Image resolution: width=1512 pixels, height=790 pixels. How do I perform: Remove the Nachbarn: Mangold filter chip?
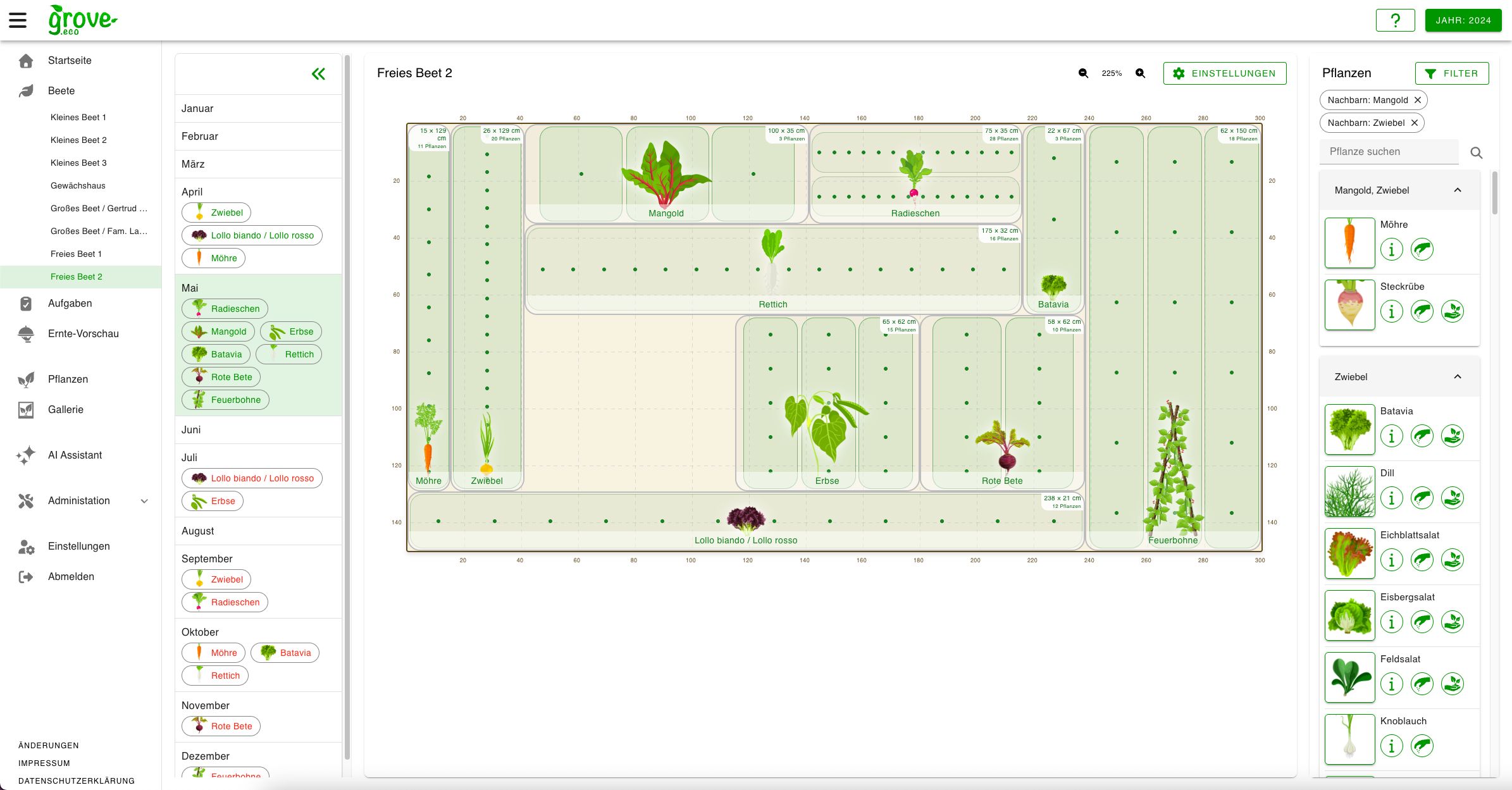(1418, 100)
